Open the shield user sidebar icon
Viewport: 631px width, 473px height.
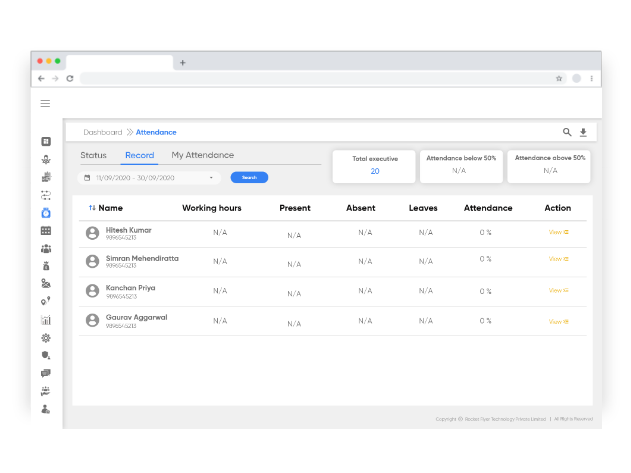pyautogui.click(x=46, y=355)
